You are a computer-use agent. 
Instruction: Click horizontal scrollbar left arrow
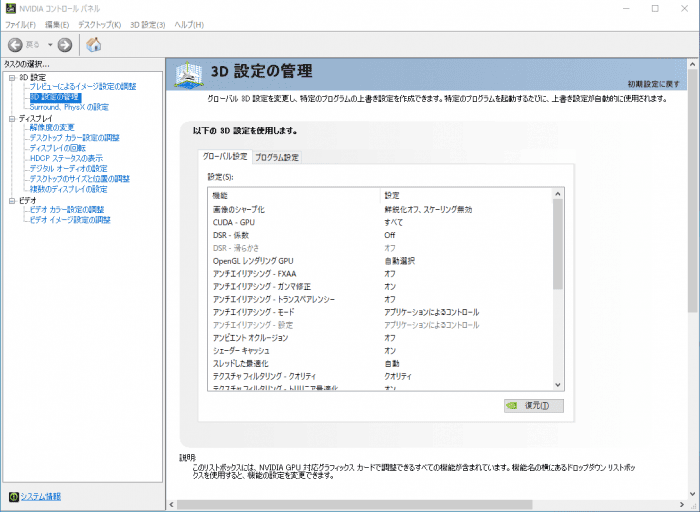pos(172,505)
